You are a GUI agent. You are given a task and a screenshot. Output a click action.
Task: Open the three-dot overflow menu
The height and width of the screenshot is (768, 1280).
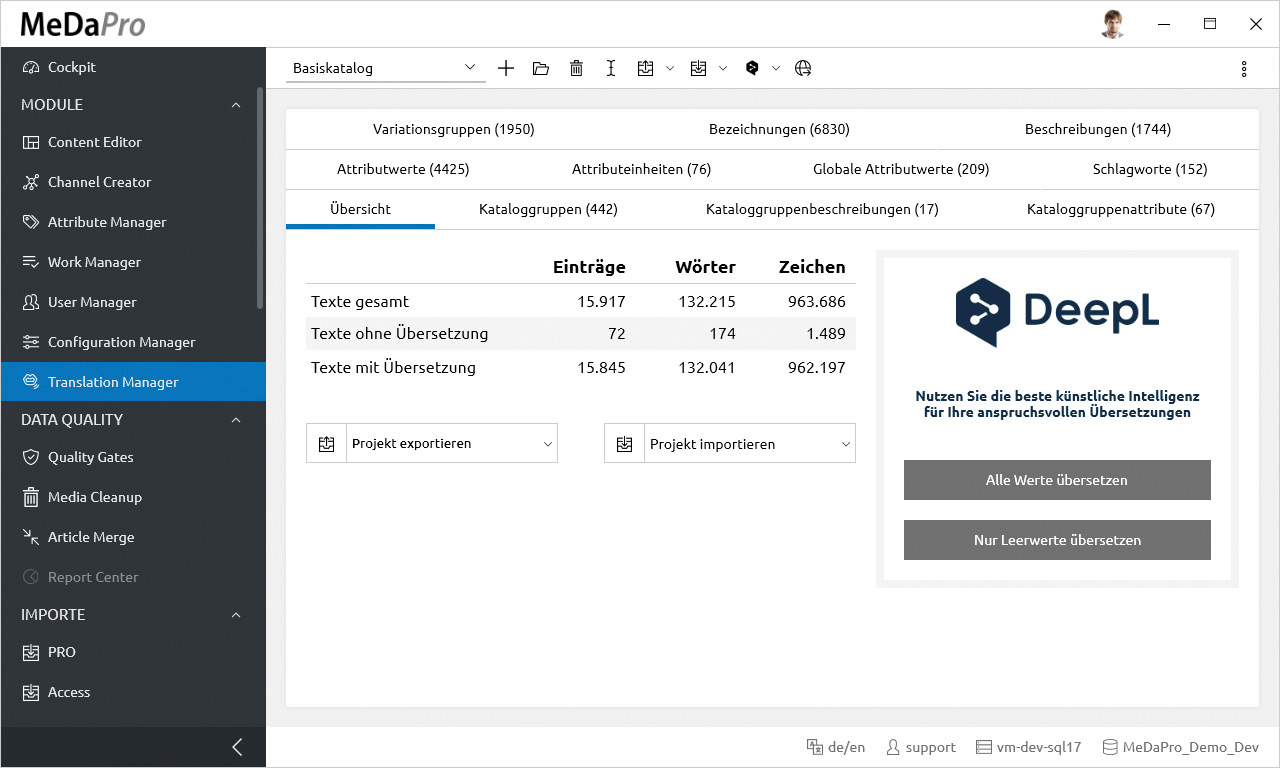1244,69
